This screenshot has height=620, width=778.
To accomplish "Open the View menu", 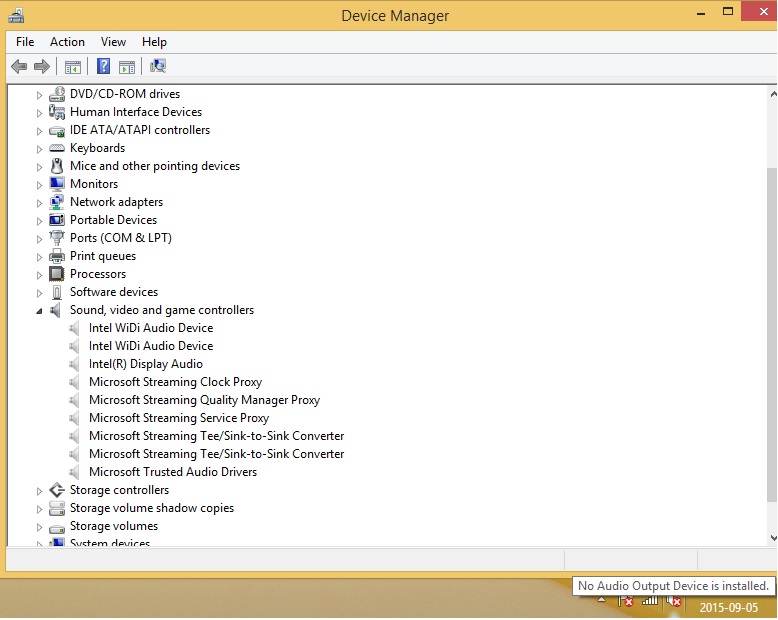I will coord(113,42).
